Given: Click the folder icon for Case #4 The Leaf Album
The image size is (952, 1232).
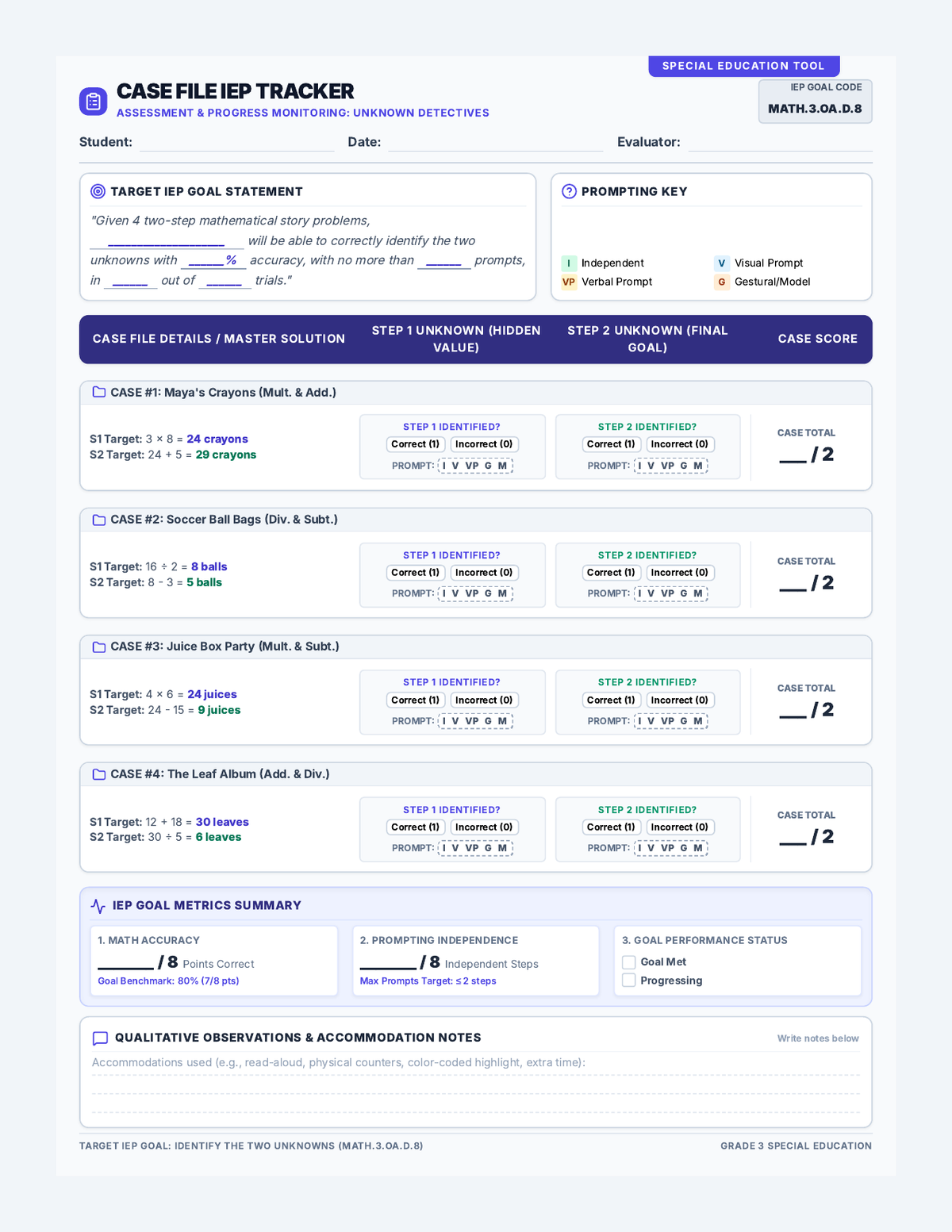Looking at the screenshot, I should click(x=99, y=774).
